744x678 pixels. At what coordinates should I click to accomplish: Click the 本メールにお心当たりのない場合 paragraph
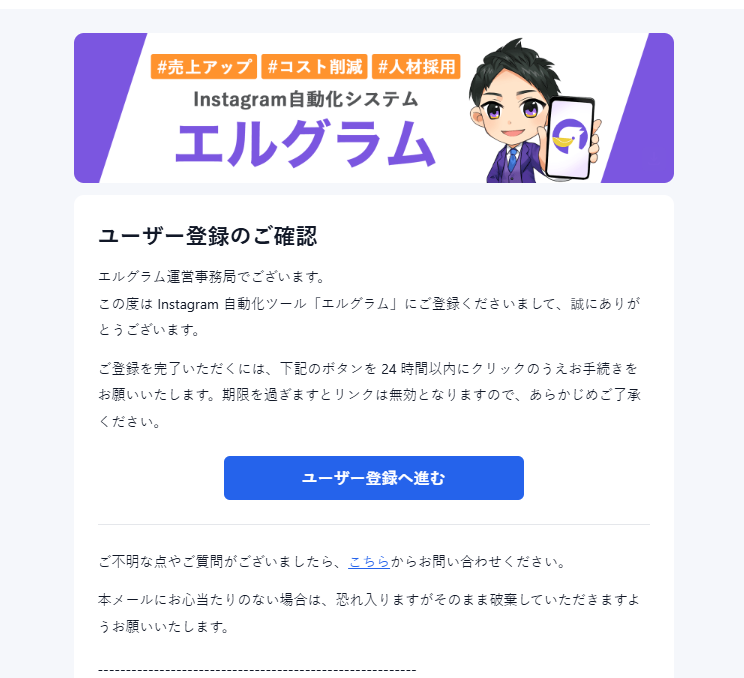click(369, 613)
